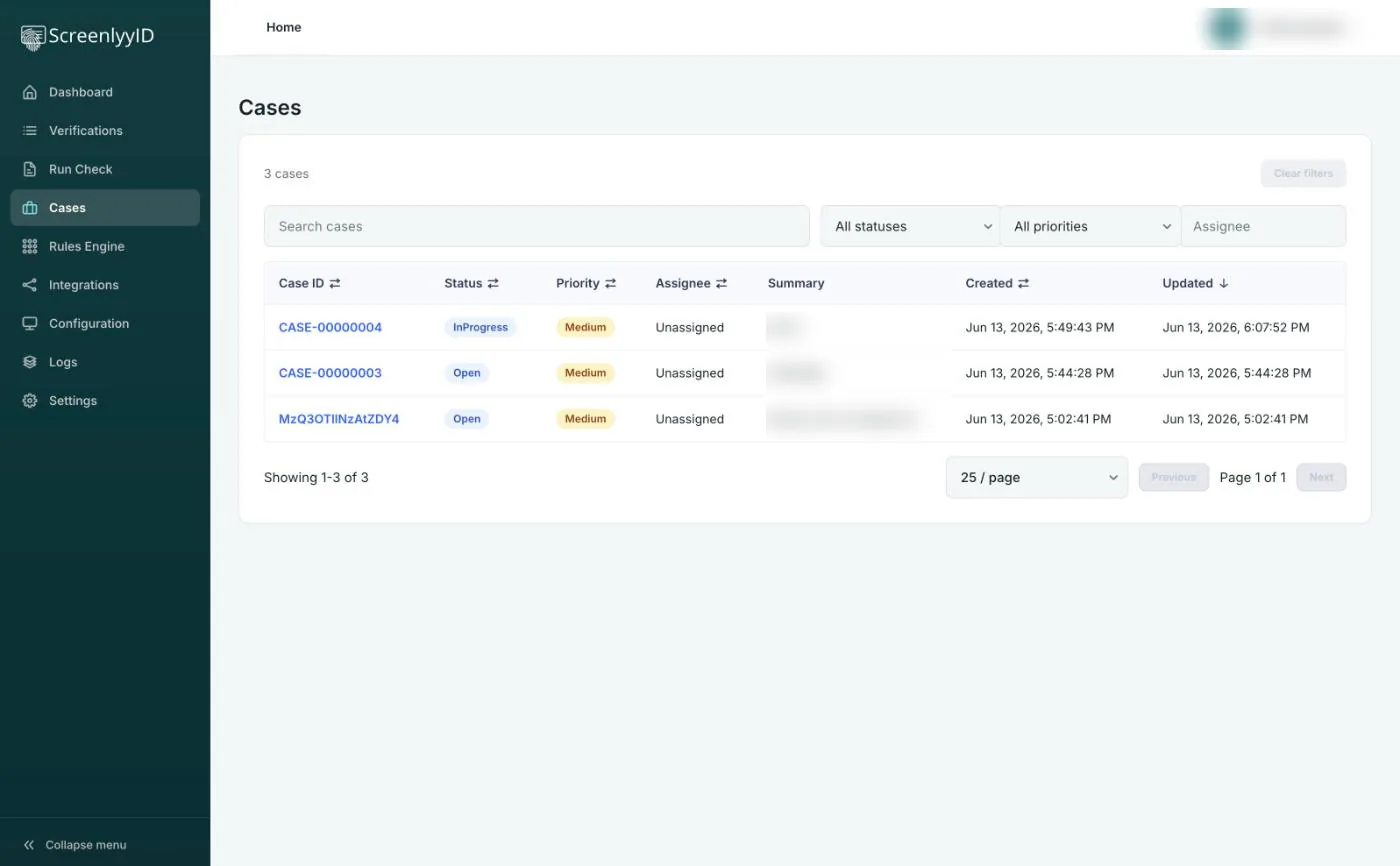Click the Clear filters button
This screenshot has width=1400, height=866.
tap(1303, 174)
